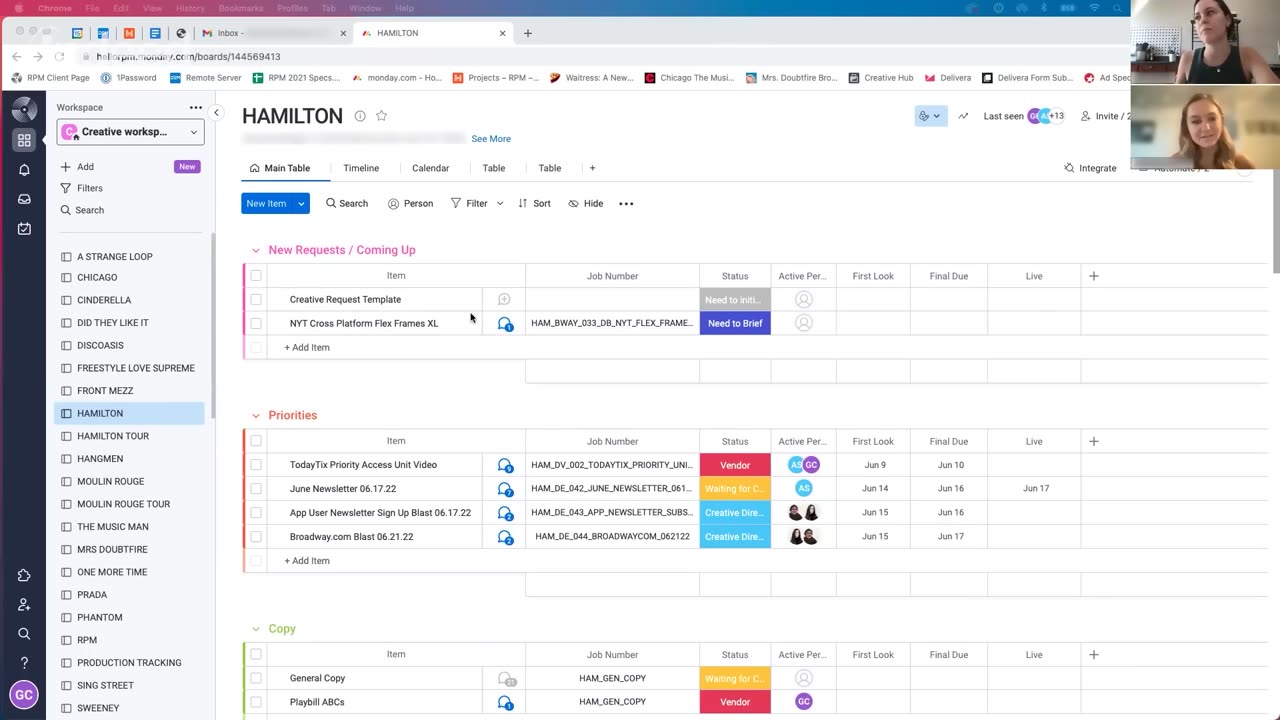
Task: Open the apps puzzle icon in left rail
Action: point(24,575)
